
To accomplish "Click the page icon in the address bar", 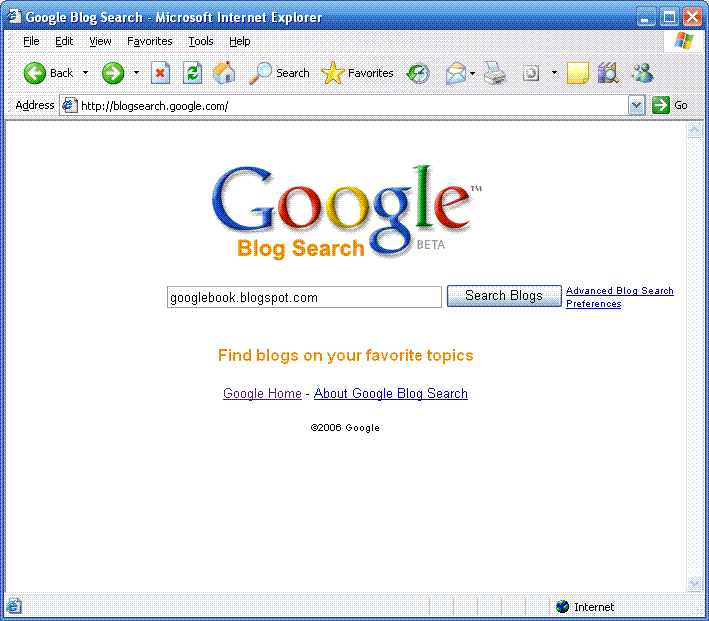I will point(70,105).
